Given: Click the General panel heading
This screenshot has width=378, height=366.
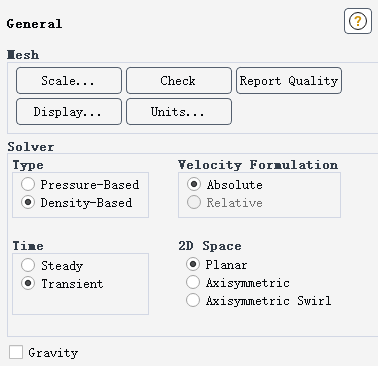Looking at the screenshot, I should 34,24.
